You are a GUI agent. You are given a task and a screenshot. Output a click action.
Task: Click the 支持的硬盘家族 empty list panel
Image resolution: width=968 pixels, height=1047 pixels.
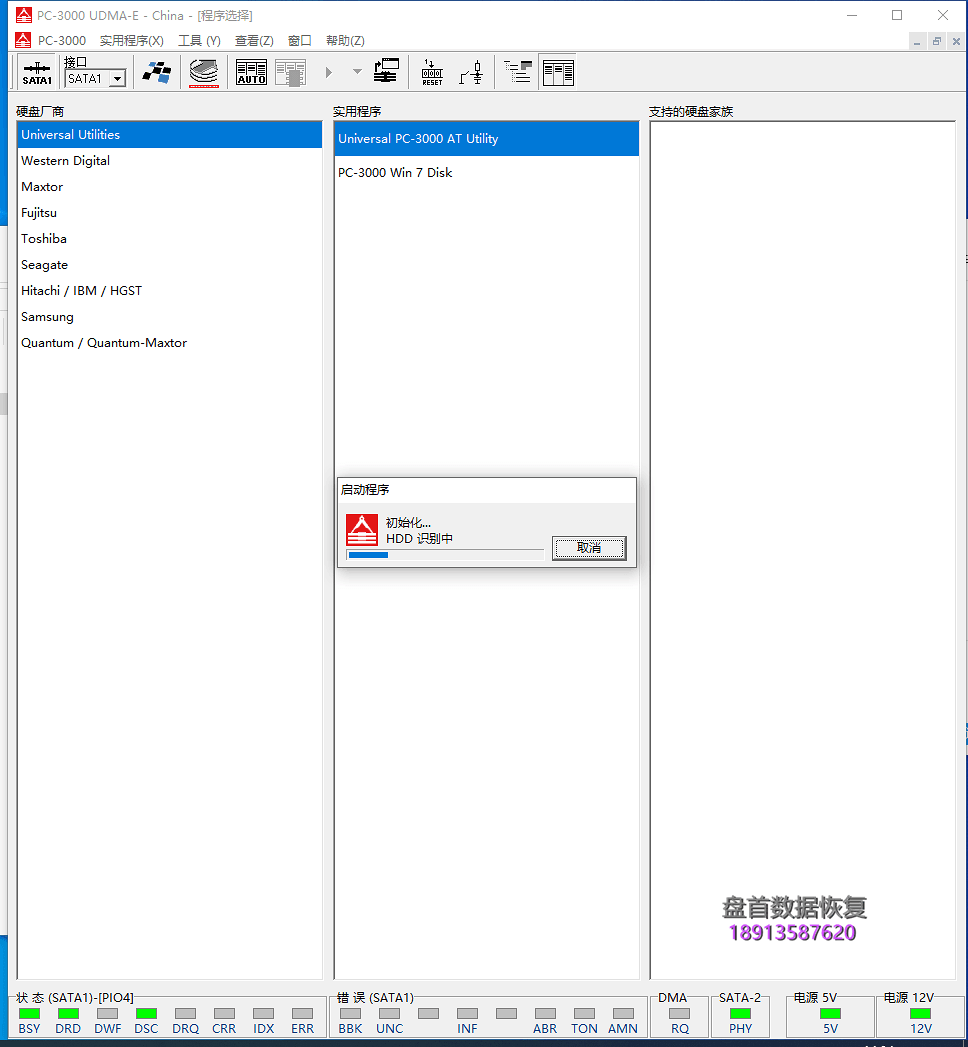pos(802,550)
